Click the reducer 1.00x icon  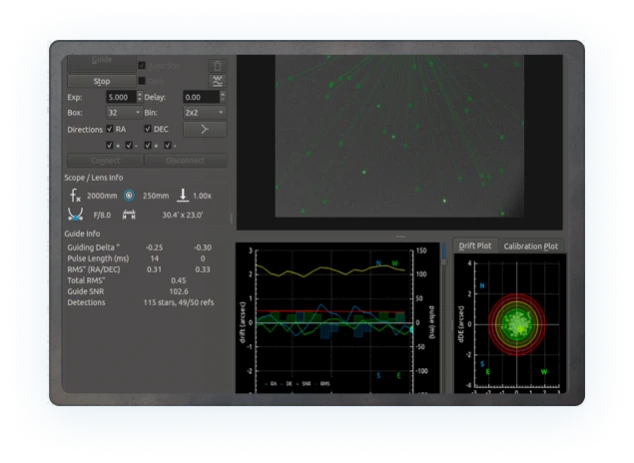[x=183, y=195]
